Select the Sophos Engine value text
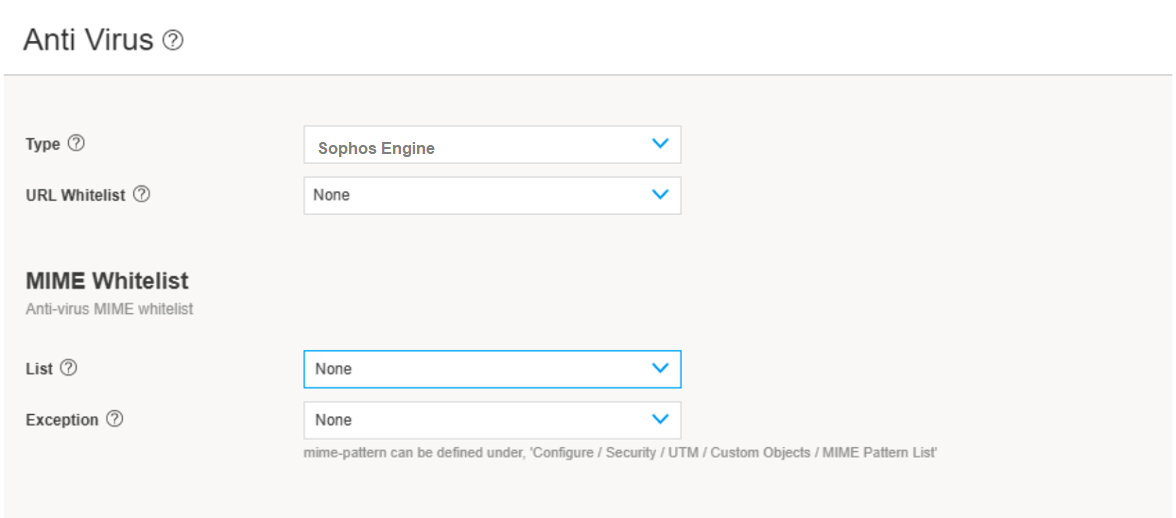The width and height of the screenshot is (1176, 518). point(376,148)
